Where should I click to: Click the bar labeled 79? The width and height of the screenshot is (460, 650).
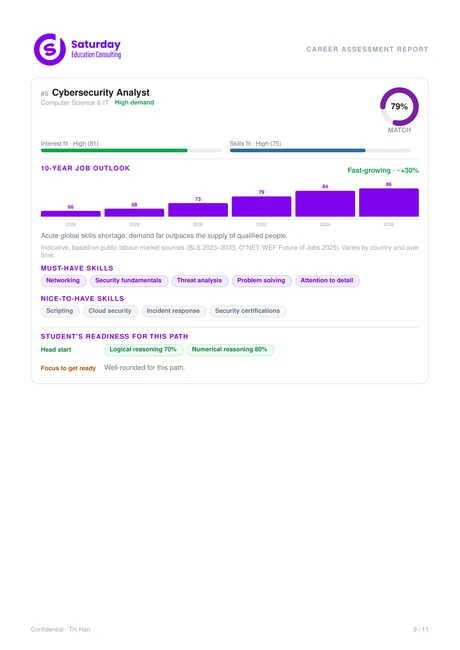coord(261,206)
